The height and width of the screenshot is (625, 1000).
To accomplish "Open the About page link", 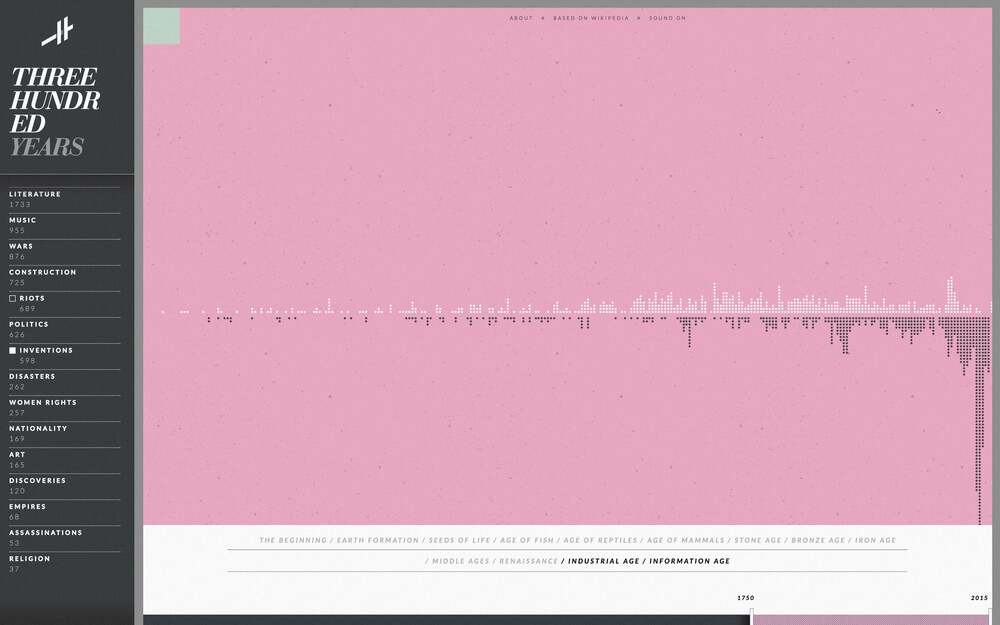I will click(x=521, y=18).
